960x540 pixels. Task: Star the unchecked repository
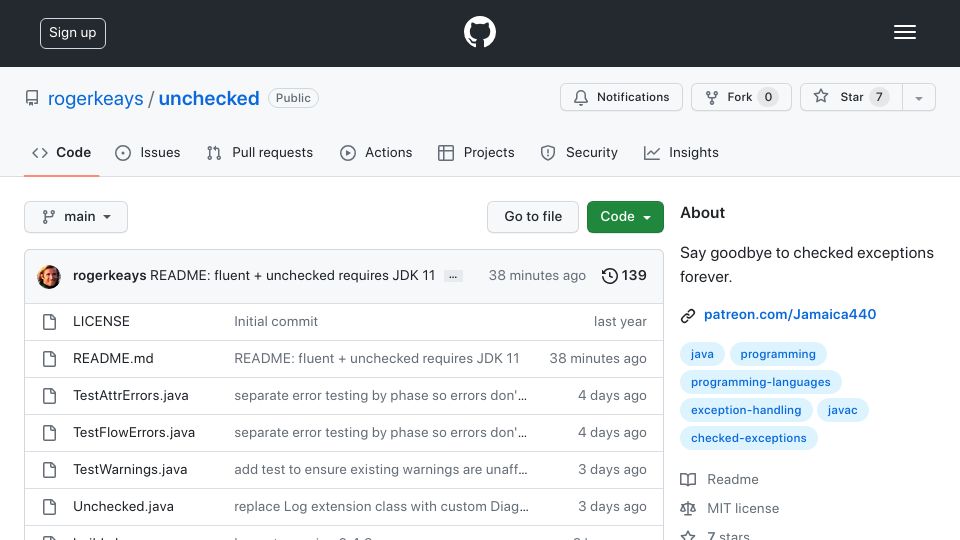[851, 97]
